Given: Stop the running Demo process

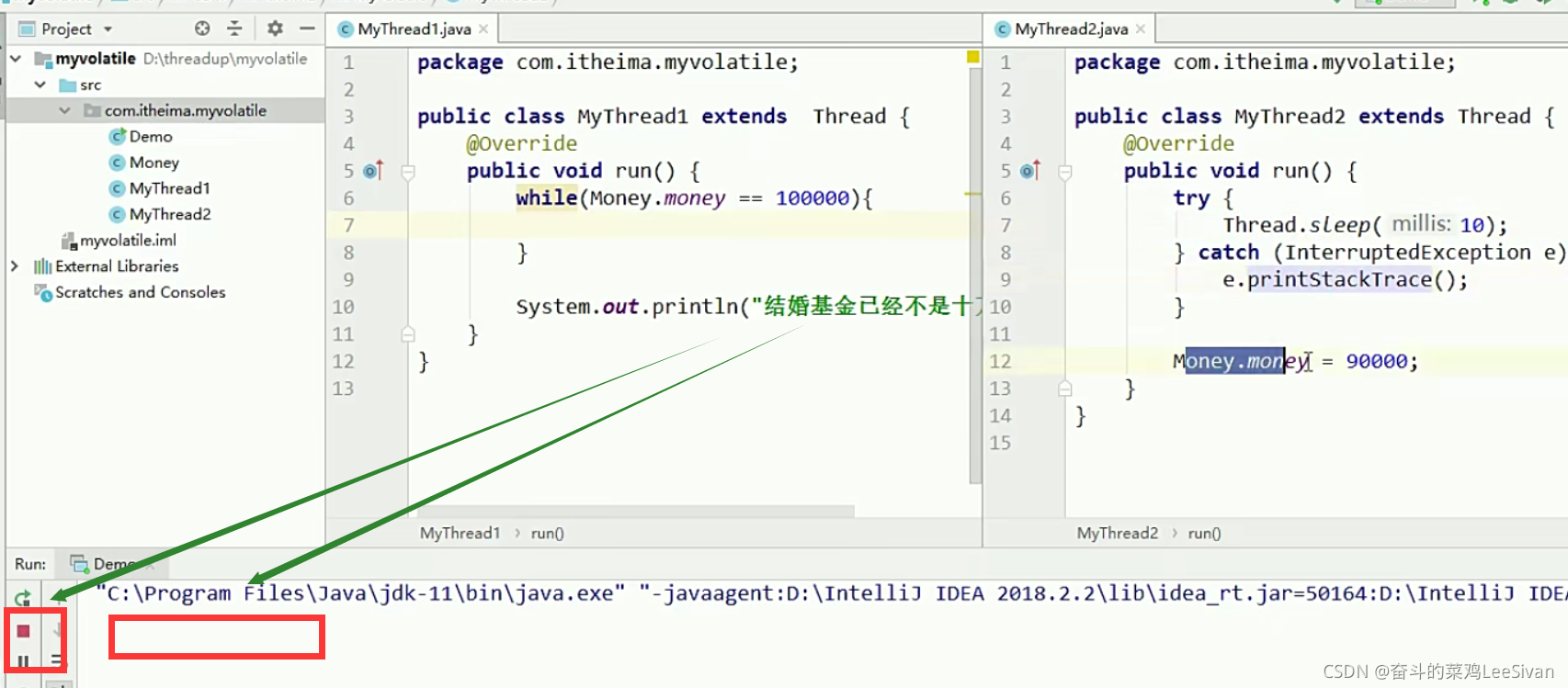Looking at the screenshot, I should [24, 631].
